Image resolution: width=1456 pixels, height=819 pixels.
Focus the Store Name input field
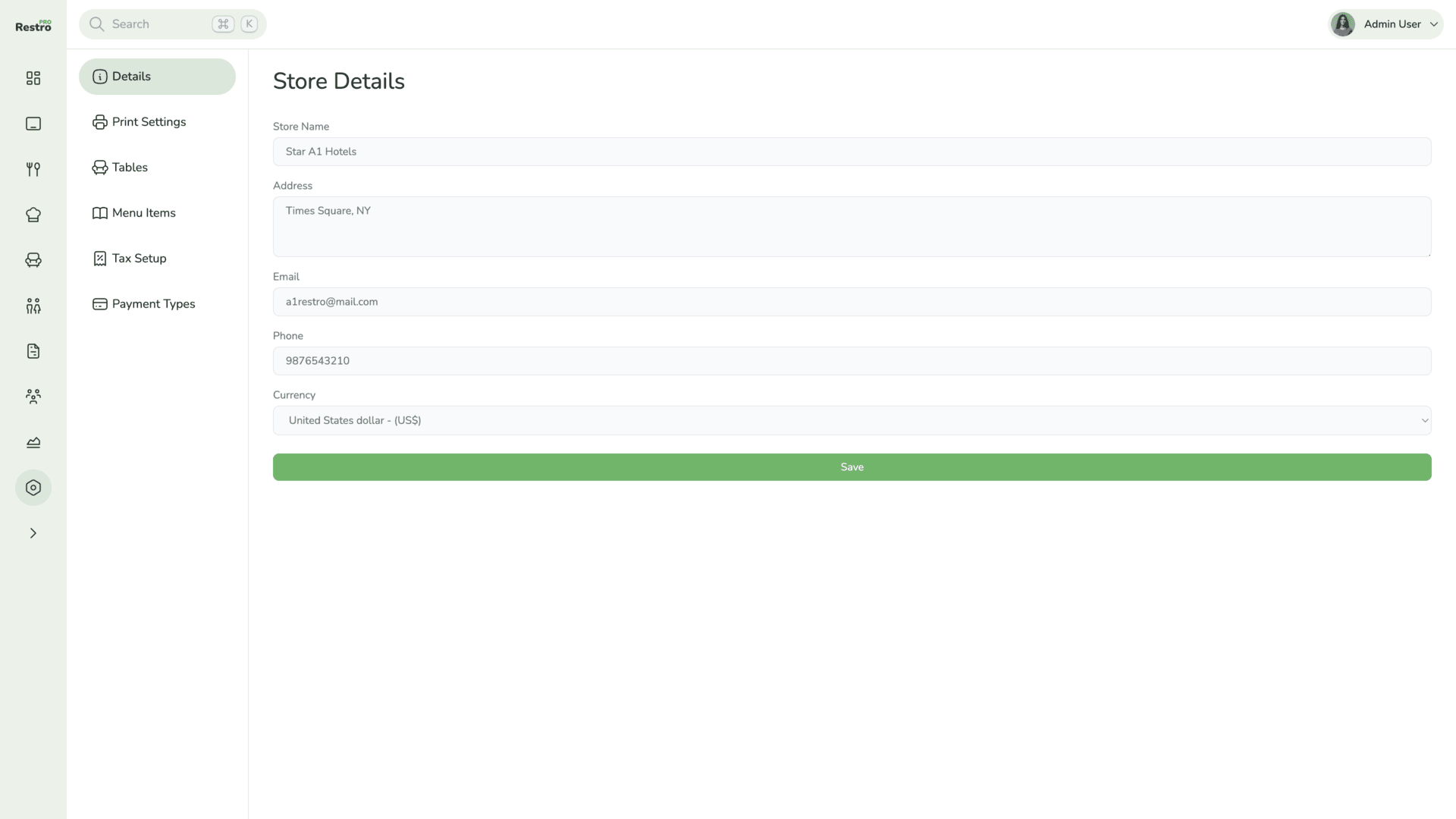click(x=852, y=152)
